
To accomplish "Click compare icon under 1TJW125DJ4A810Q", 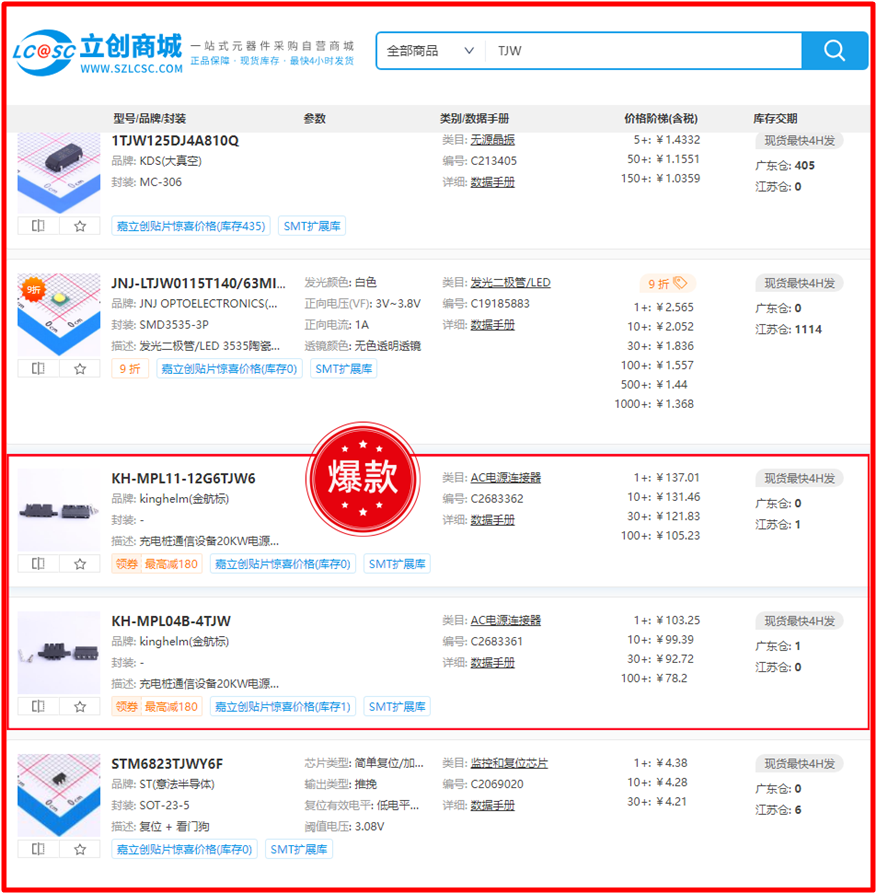I will click(38, 226).
